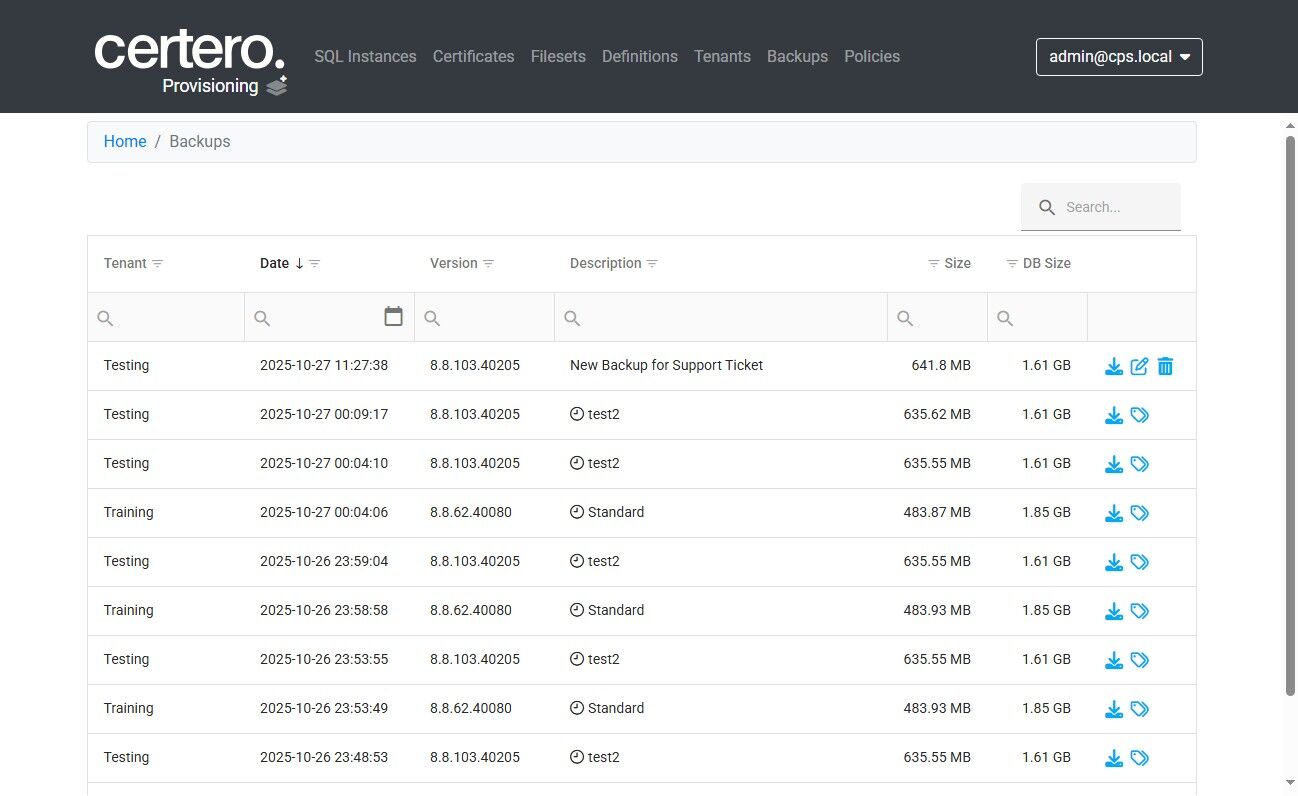
Task: Tag the 2025-10-26 23:58:58 Training backup
Action: point(1139,611)
